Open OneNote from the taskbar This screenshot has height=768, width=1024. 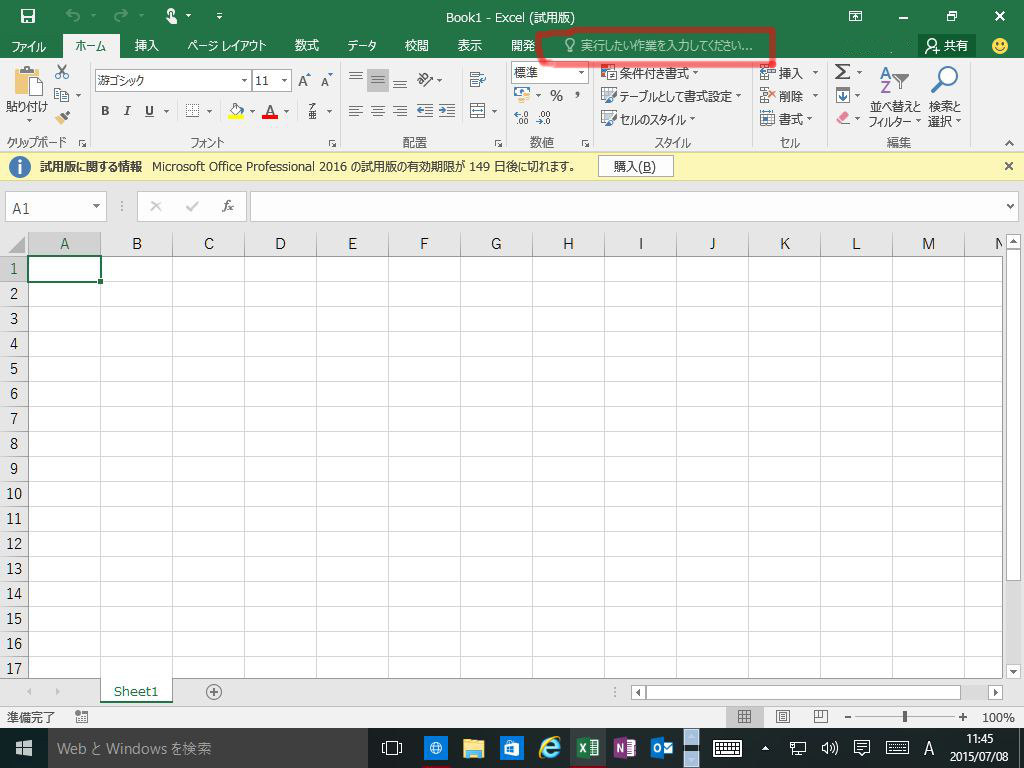pyautogui.click(x=625, y=748)
